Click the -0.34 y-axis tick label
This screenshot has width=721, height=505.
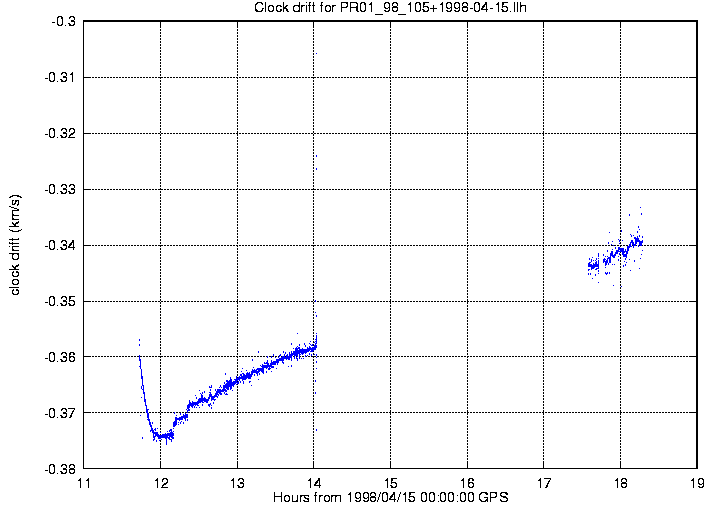click(59, 245)
